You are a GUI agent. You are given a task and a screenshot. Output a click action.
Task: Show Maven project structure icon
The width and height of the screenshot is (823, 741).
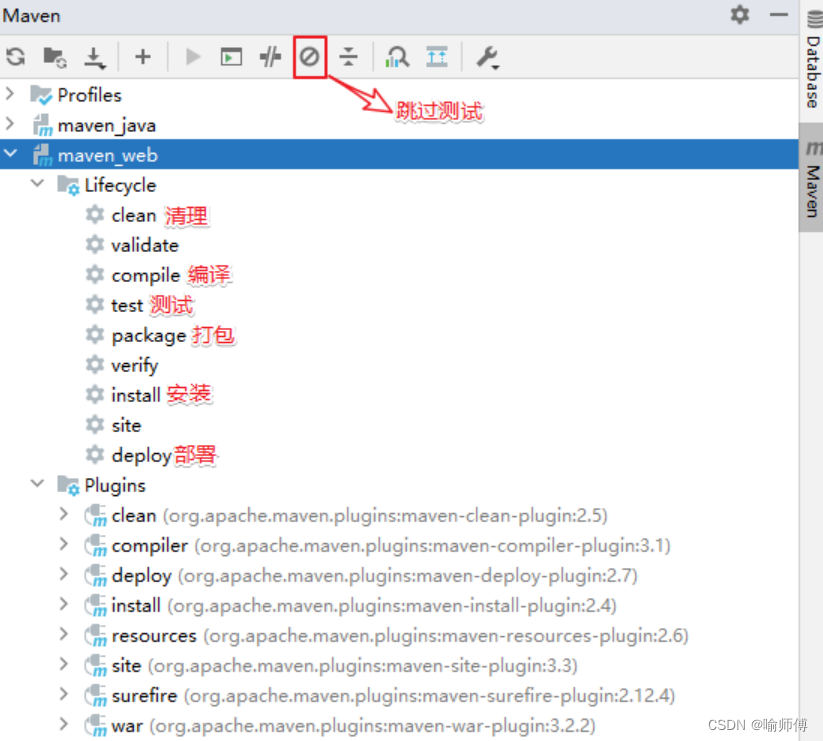pyautogui.click(x=437, y=57)
